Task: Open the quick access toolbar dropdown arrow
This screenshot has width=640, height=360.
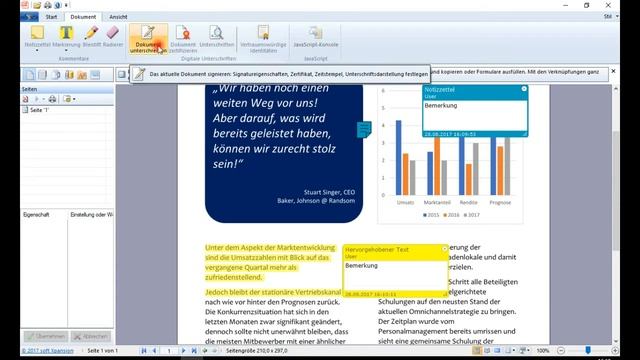Action: coord(66,5)
